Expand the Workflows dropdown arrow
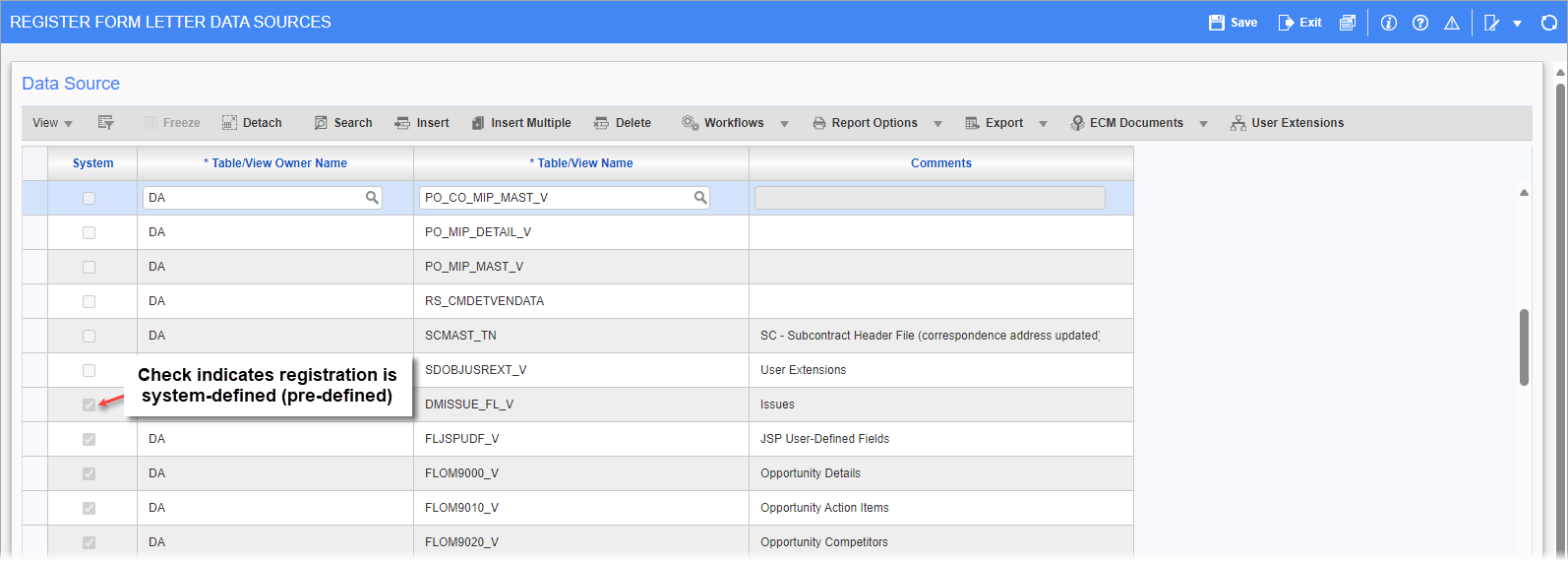1568x561 pixels. [x=784, y=124]
